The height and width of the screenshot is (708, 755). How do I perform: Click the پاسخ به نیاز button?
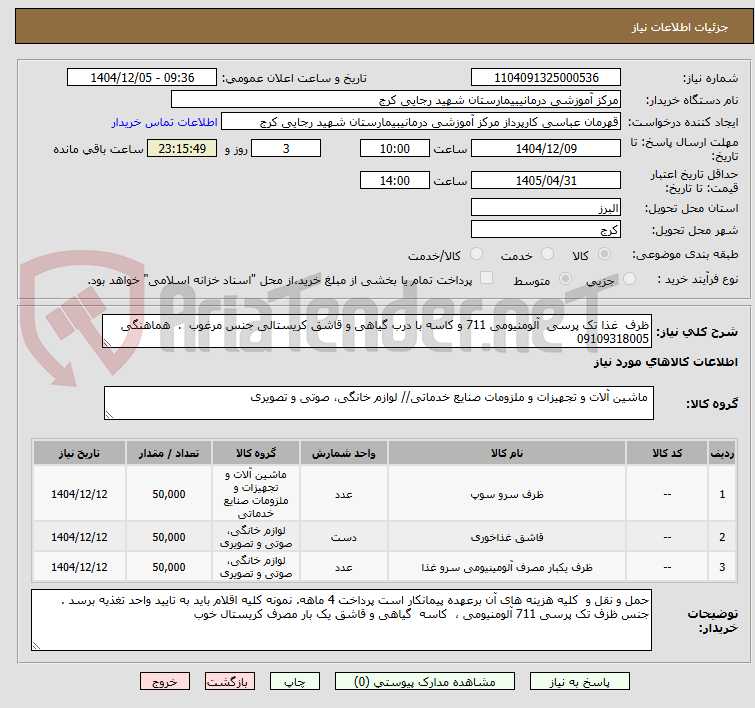coord(580,682)
